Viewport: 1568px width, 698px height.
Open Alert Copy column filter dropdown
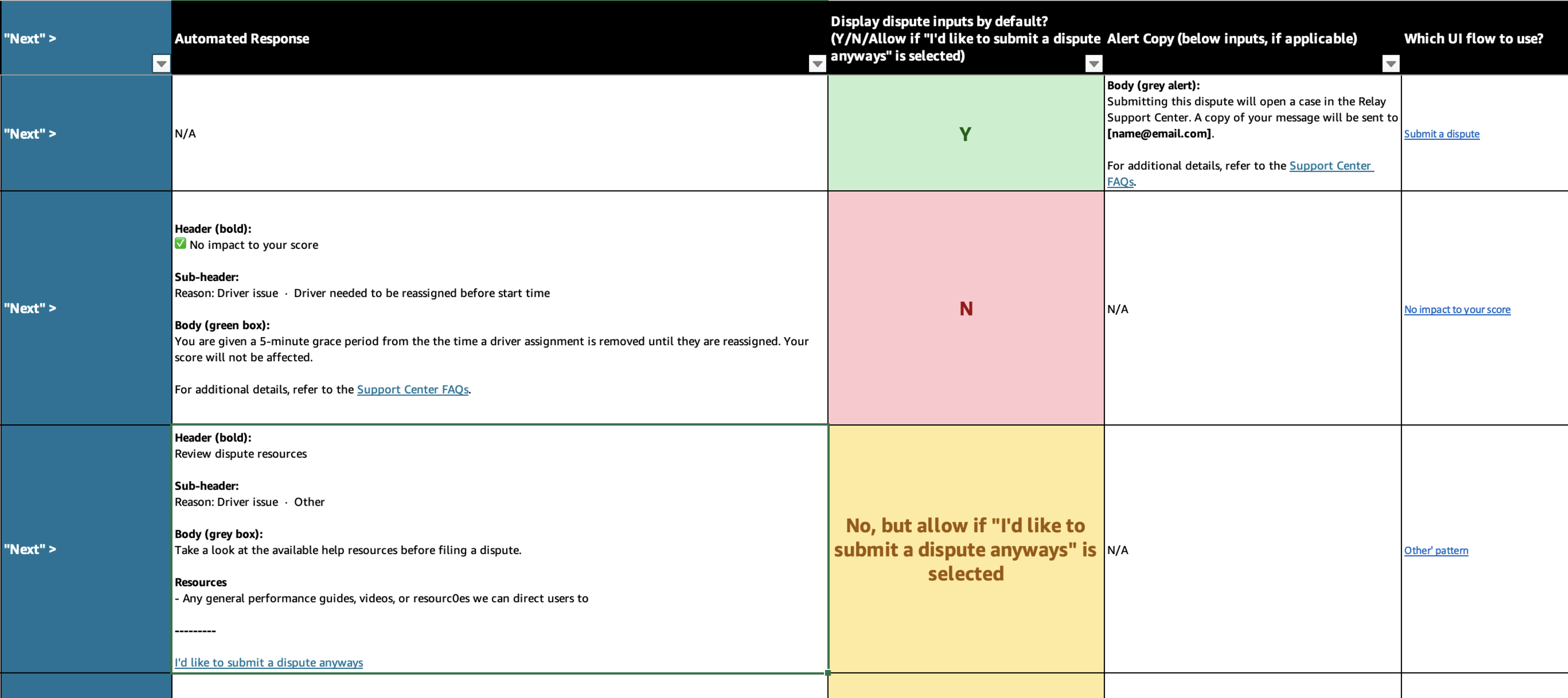pos(1390,63)
